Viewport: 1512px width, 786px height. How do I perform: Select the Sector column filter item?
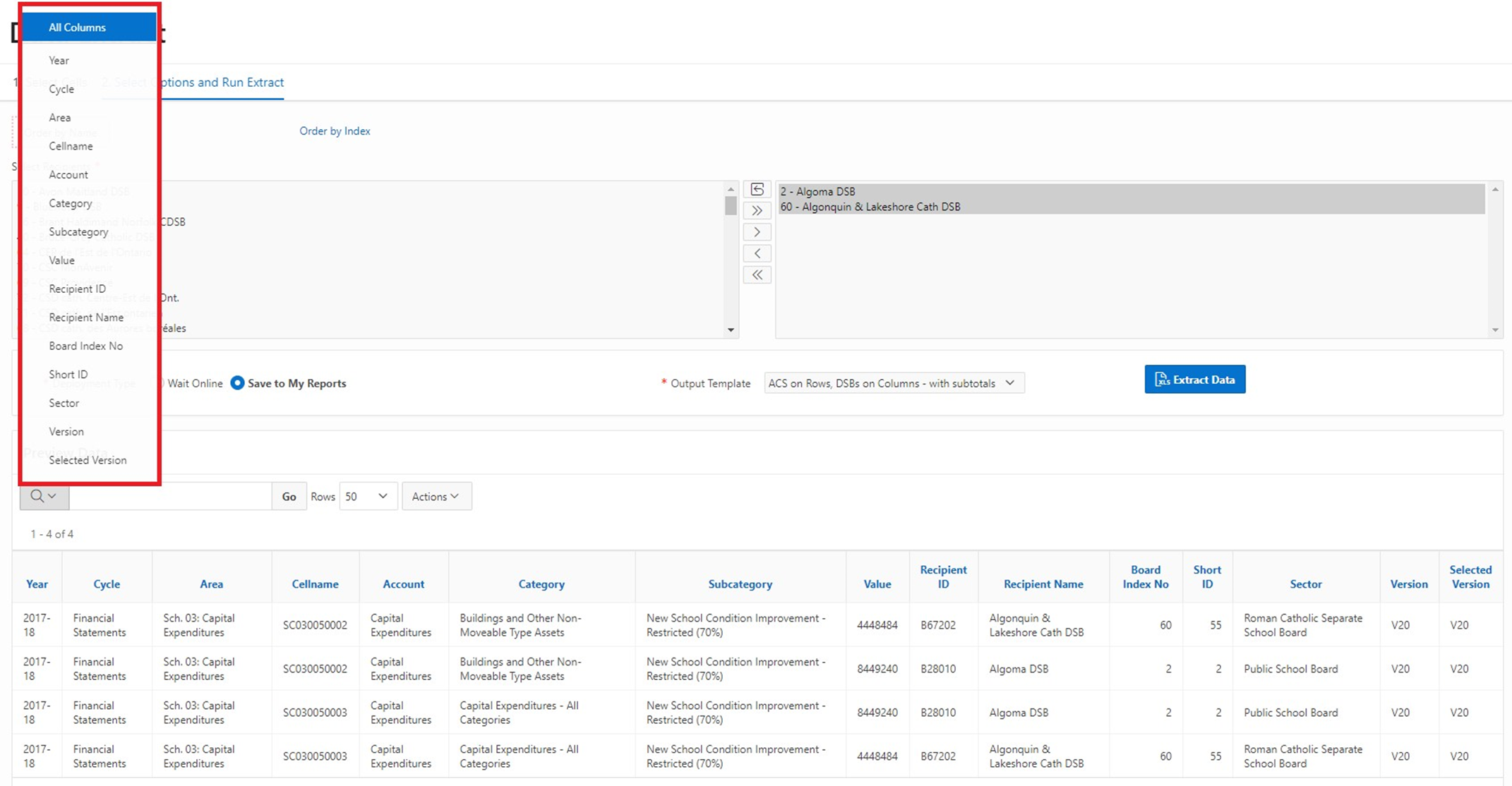(64, 402)
